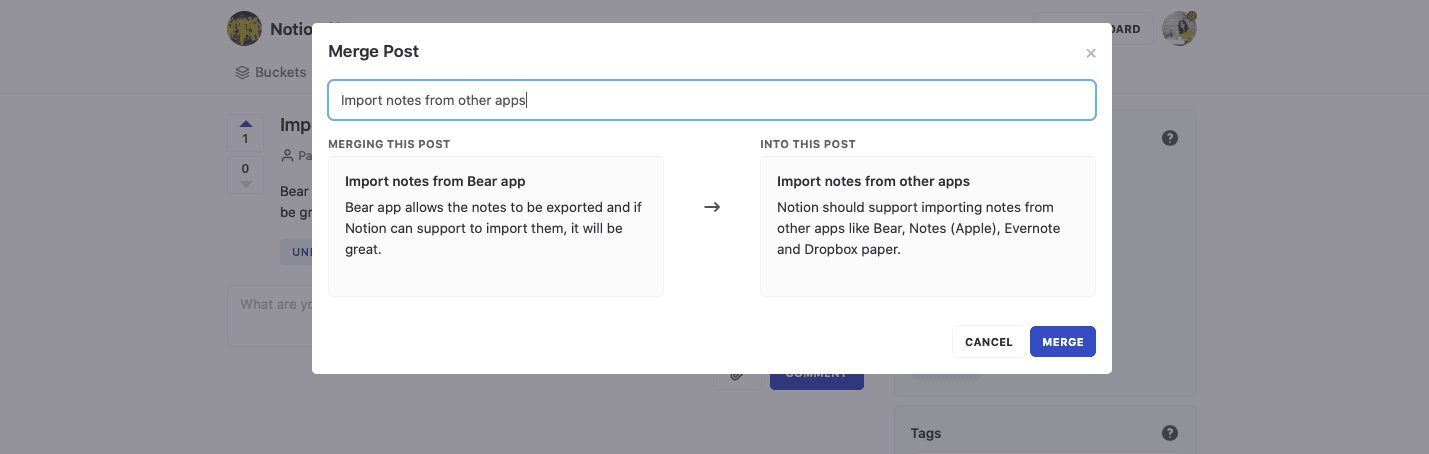Click the 'INTO THIS POST' label
1429x454 pixels.
(808, 144)
